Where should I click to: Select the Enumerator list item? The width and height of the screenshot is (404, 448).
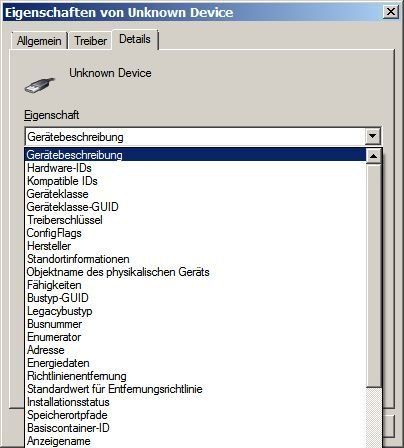195,337
